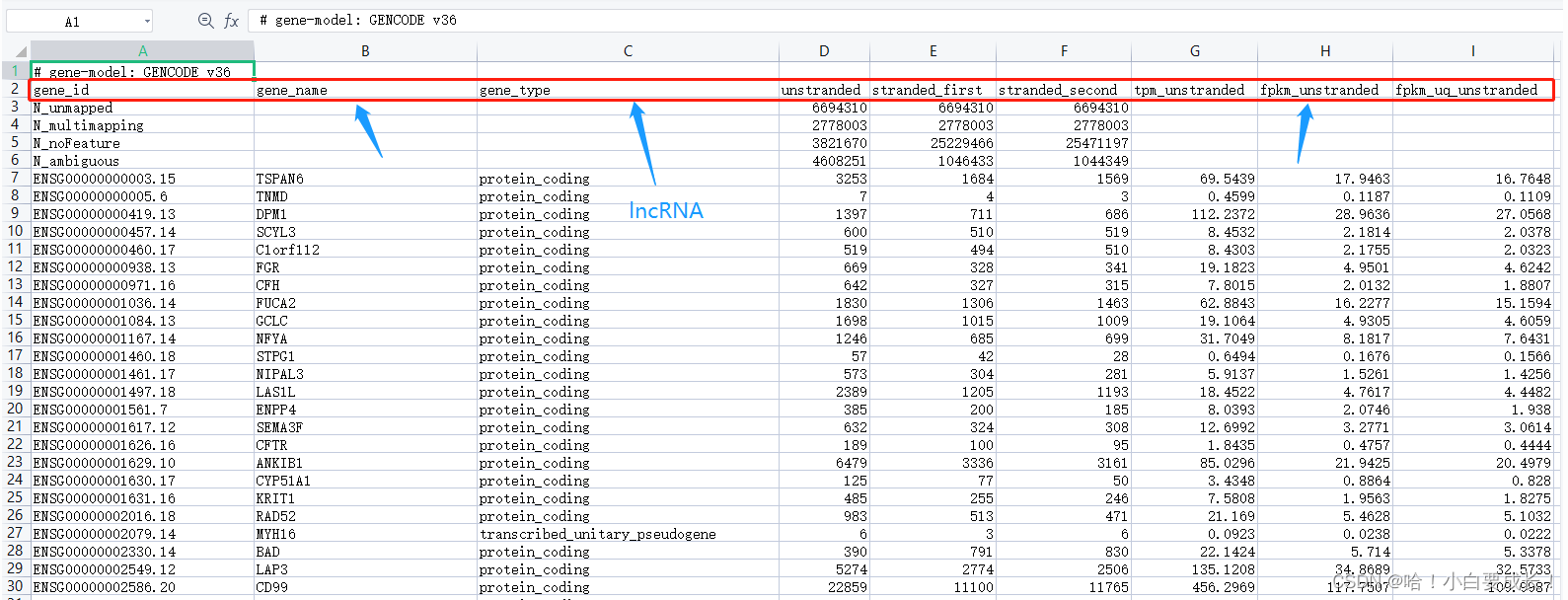Click 'transcribed_unitary_pseudogene' cell
Screen dimensions: 1568x600
pos(628,534)
